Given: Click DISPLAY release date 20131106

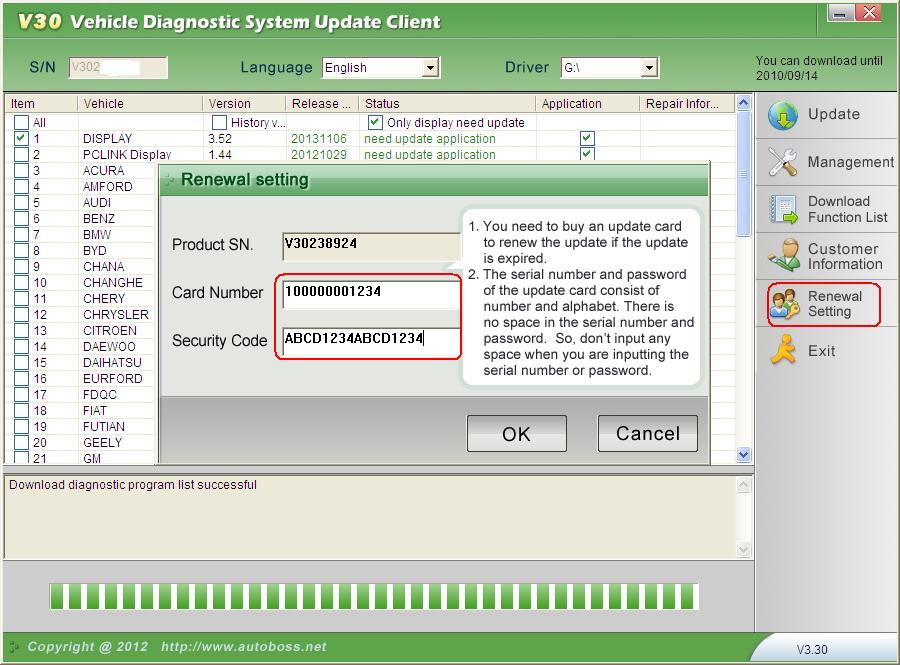Looking at the screenshot, I should coord(319,139).
